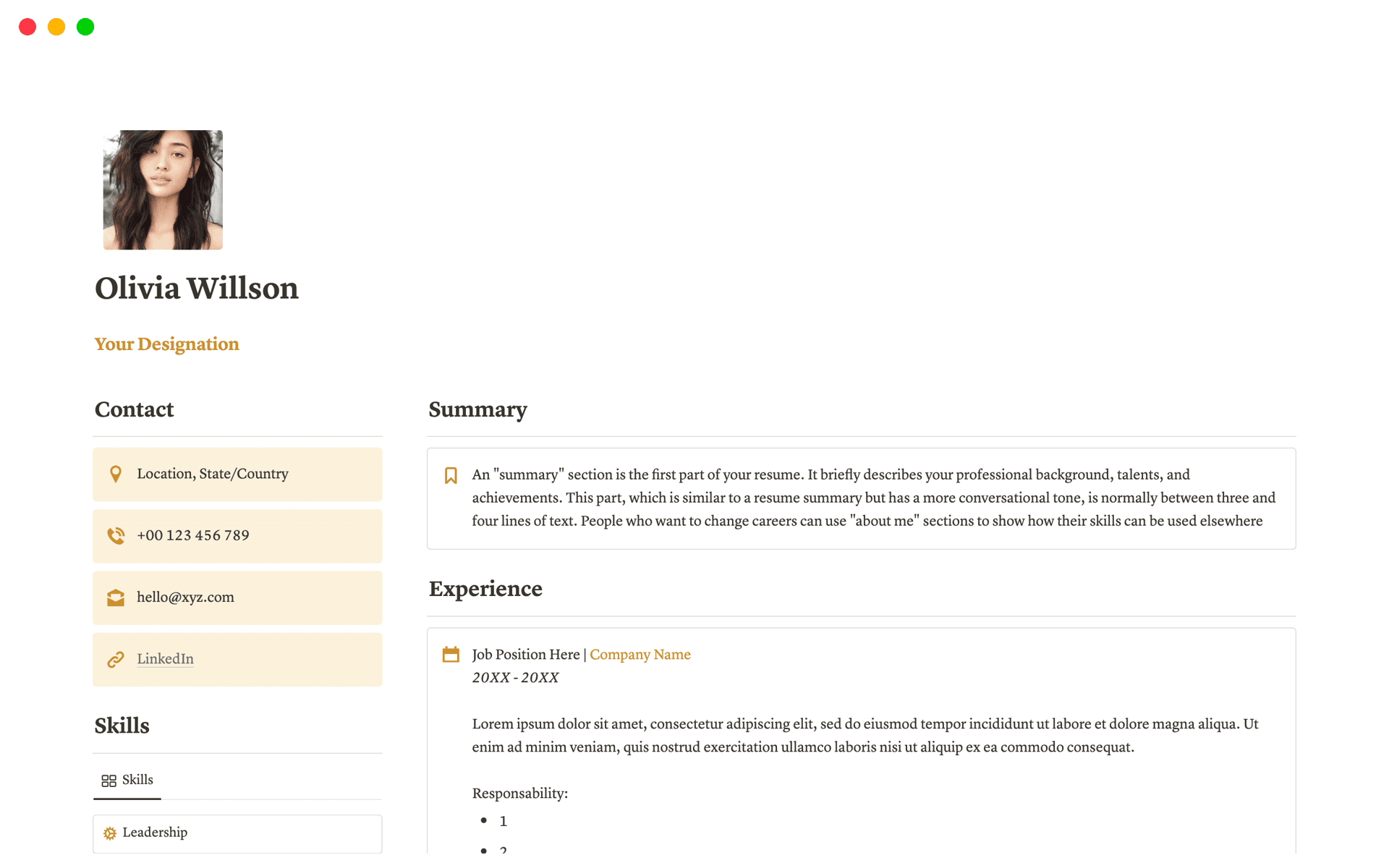Click the bookmark icon in Summary

click(x=451, y=475)
